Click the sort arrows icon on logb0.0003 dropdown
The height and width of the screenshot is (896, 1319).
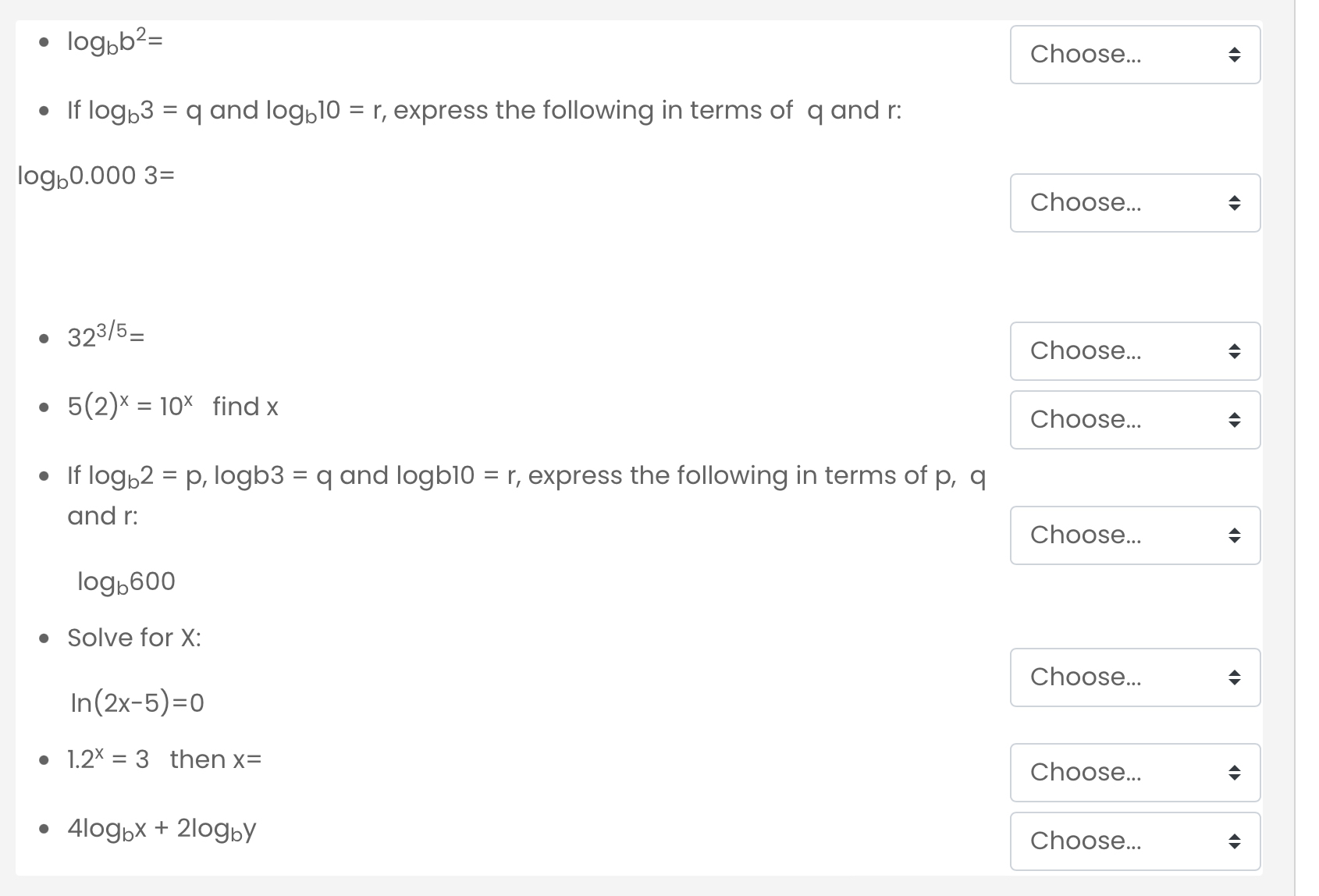click(x=1234, y=203)
